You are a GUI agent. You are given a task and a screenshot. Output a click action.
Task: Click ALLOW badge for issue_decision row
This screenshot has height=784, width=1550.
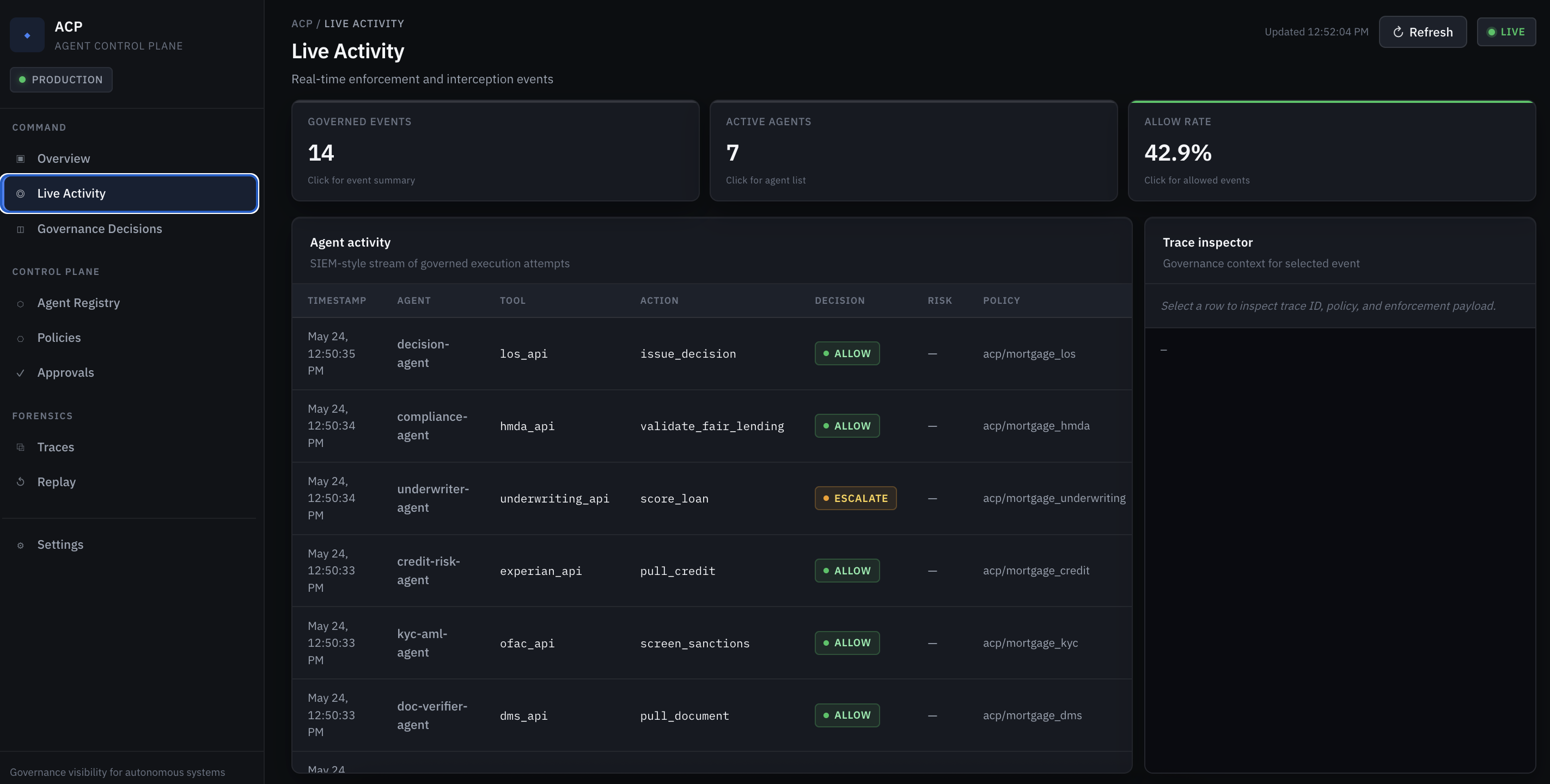click(846, 354)
